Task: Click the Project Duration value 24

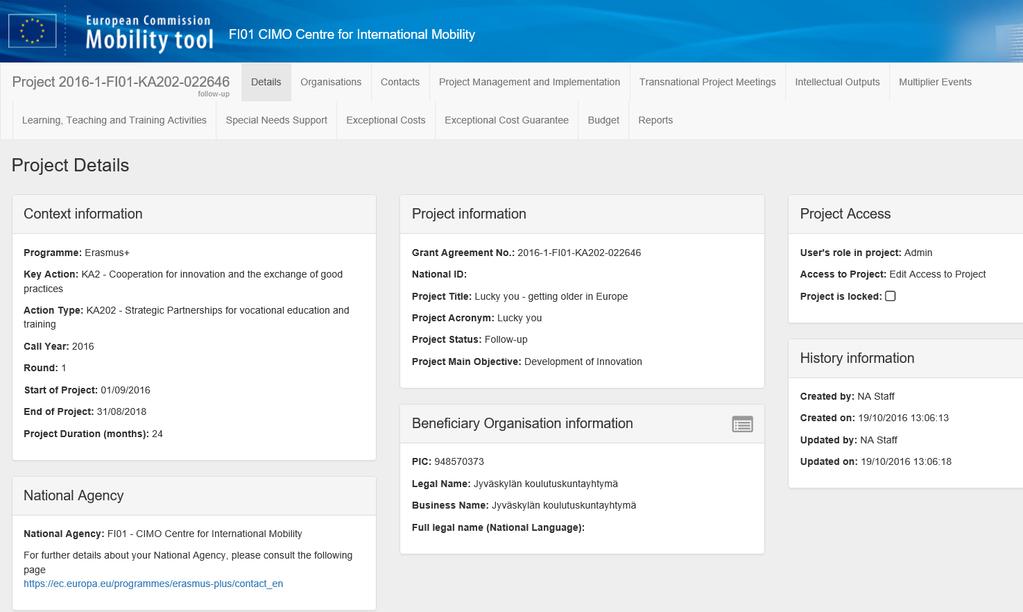Action: [157, 434]
